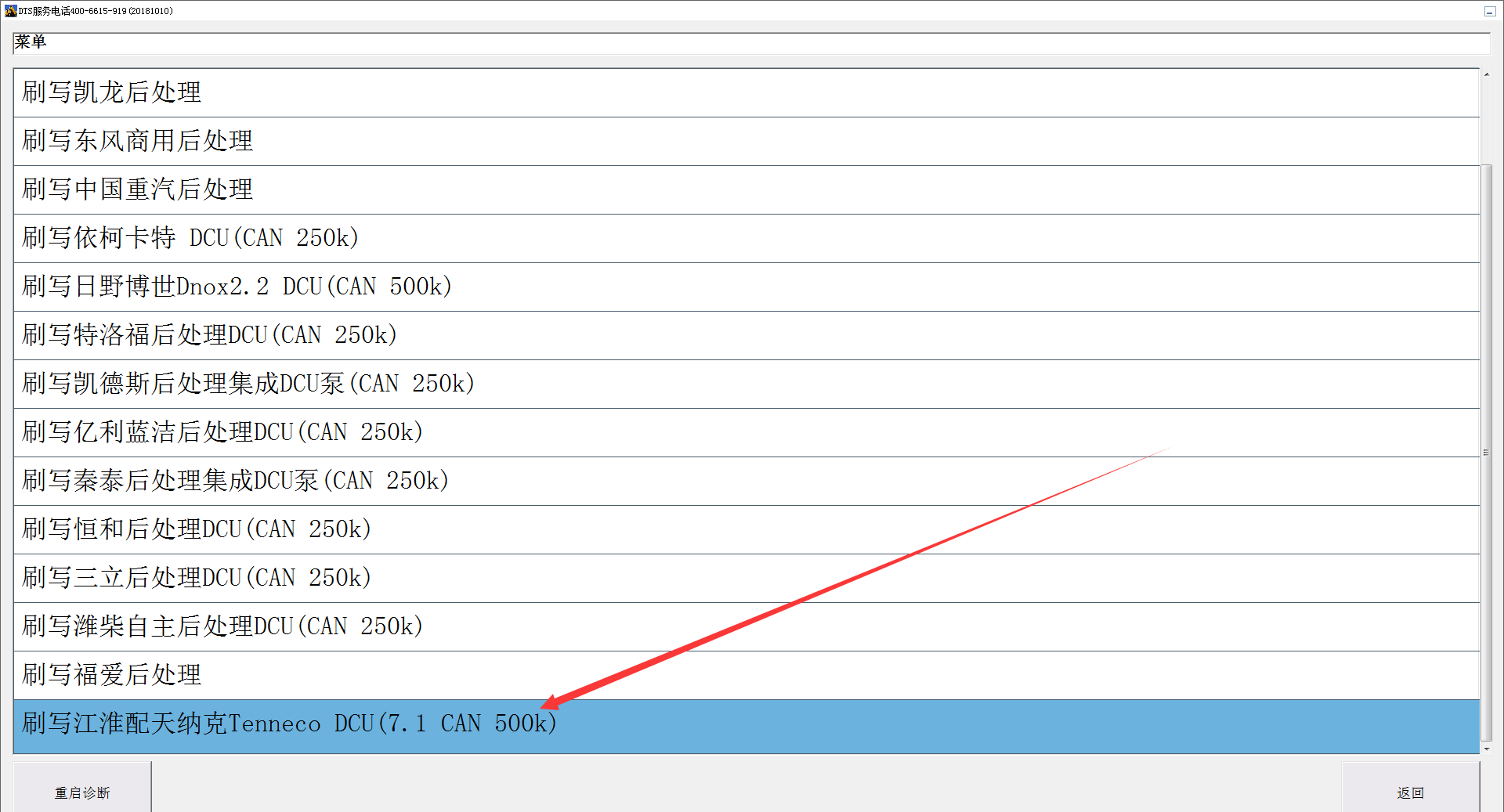
Task: Open 刷写秦泰后处理集成DCU泵 entry
Action: tap(746, 482)
